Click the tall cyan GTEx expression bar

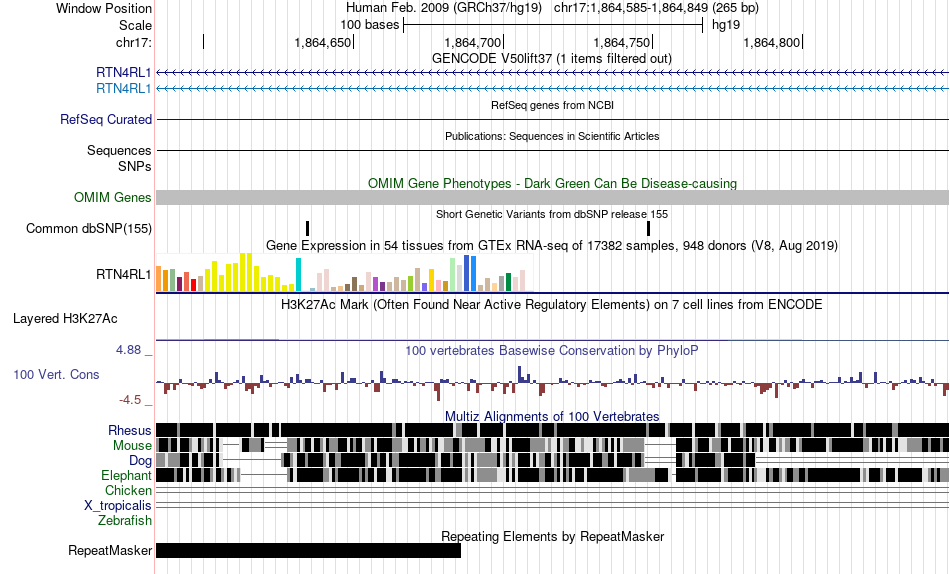tap(298, 275)
